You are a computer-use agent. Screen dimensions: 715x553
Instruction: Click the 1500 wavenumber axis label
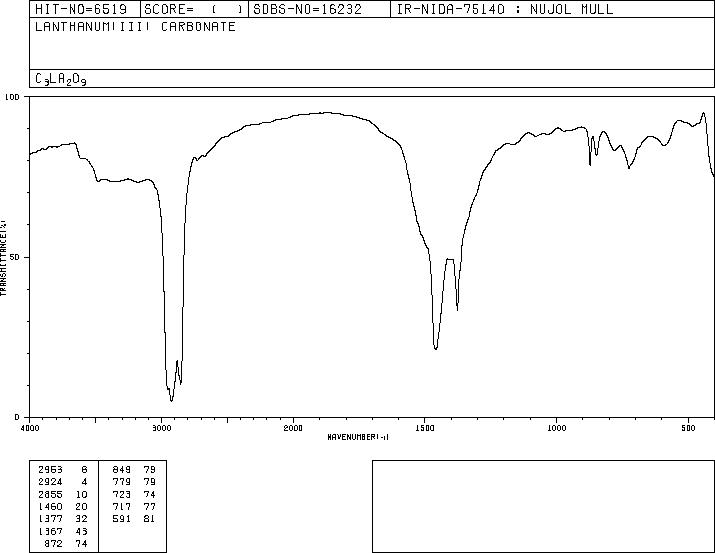click(x=425, y=428)
